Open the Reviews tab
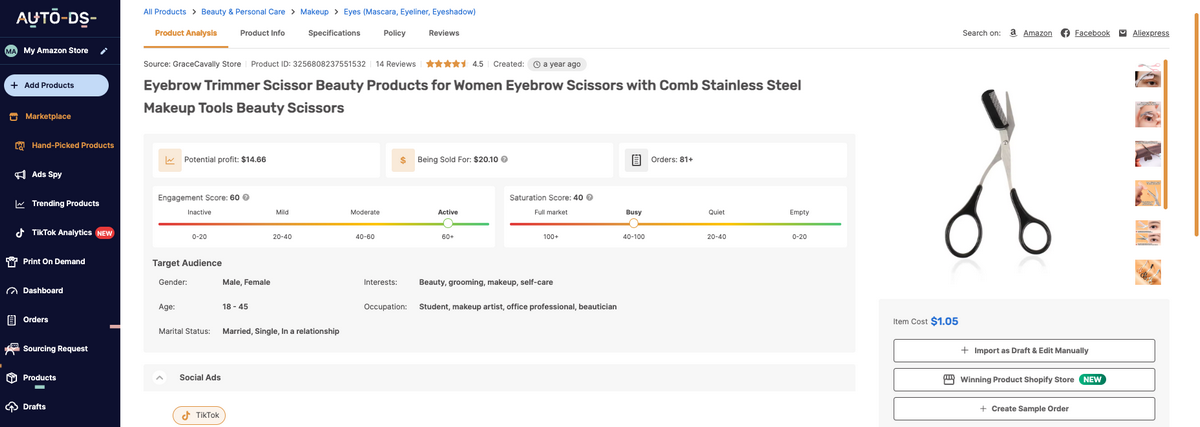The width and height of the screenshot is (1200, 427). point(444,33)
